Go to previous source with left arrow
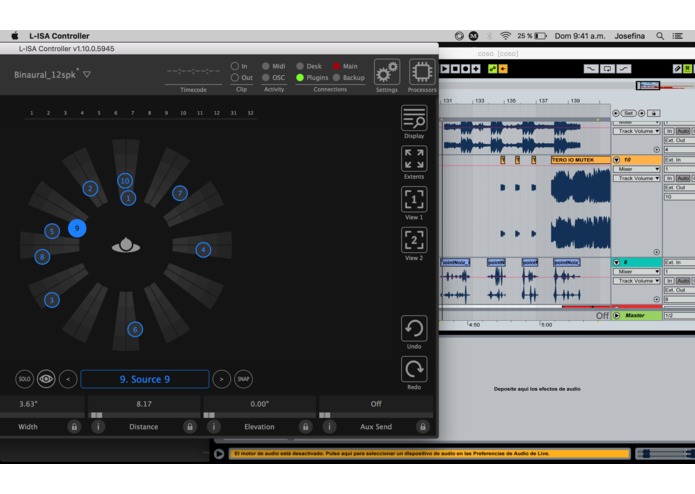The height and width of the screenshot is (494, 695). 68,379
